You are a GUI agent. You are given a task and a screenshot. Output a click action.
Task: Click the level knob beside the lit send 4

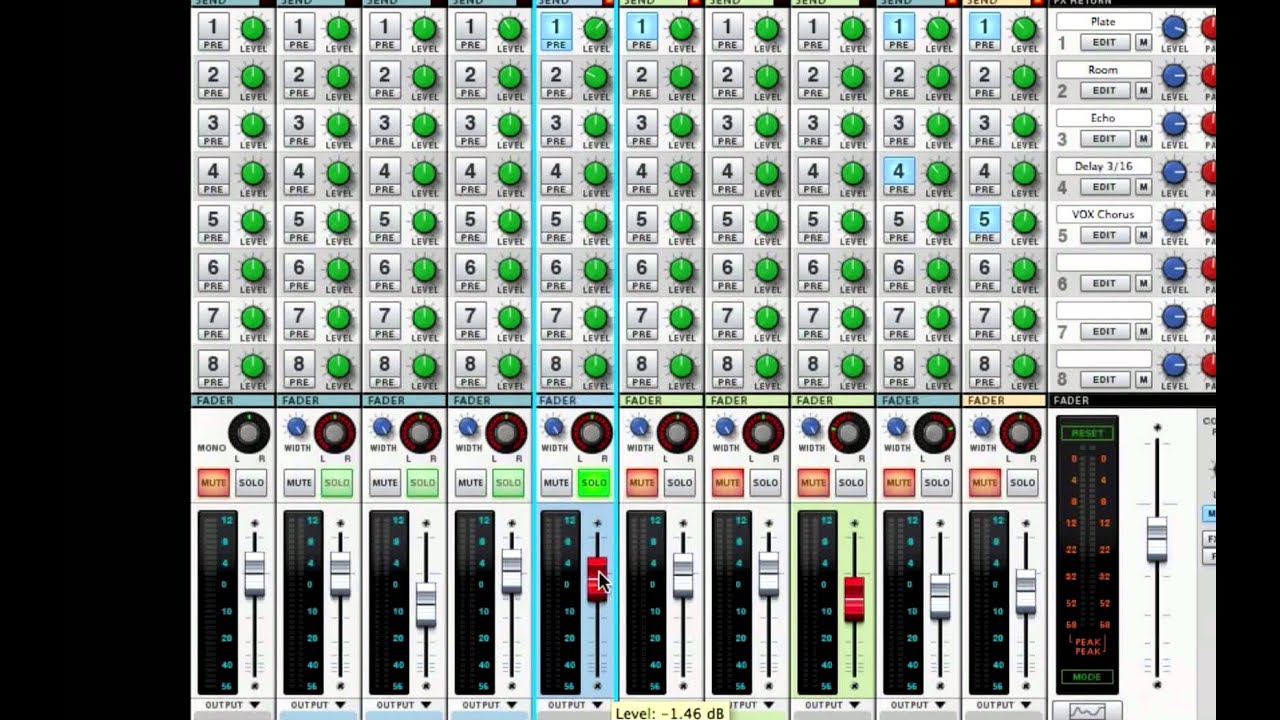coord(938,172)
